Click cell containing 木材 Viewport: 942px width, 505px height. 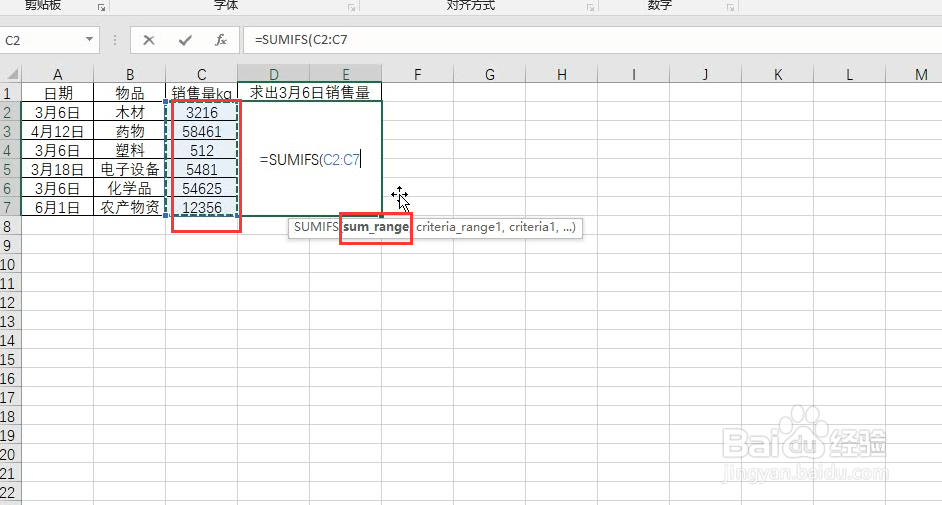[130, 112]
